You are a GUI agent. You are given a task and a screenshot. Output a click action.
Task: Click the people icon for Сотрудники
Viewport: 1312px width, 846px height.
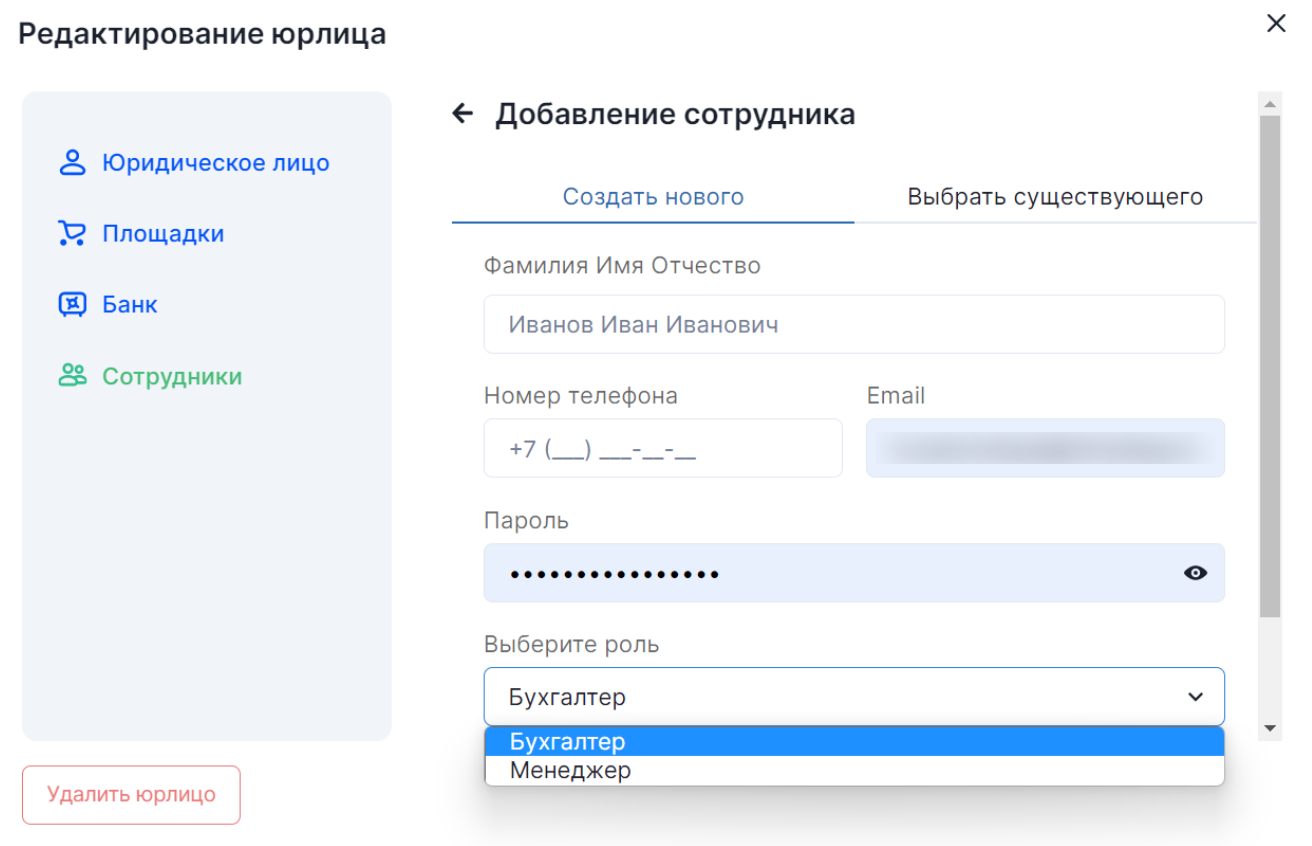click(72, 376)
